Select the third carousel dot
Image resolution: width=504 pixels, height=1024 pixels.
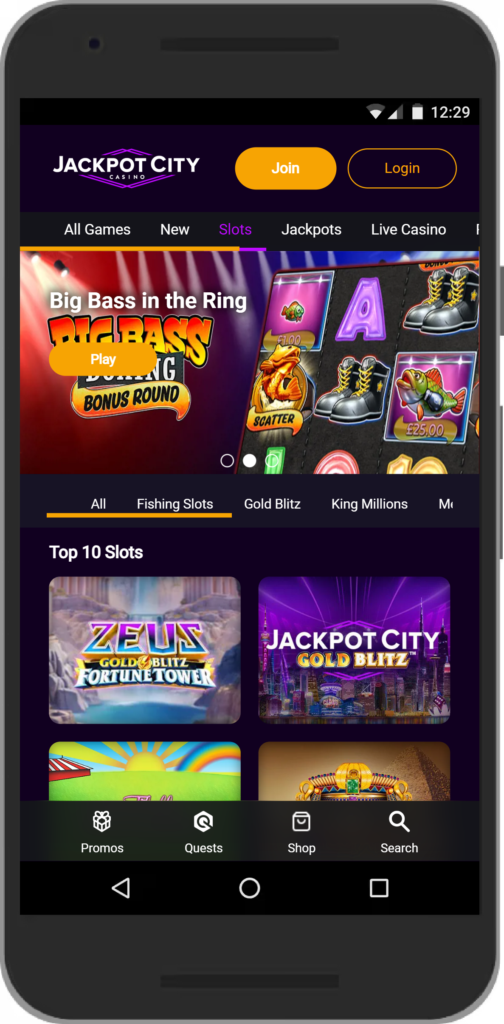pyautogui.click(x=272, y=460)
